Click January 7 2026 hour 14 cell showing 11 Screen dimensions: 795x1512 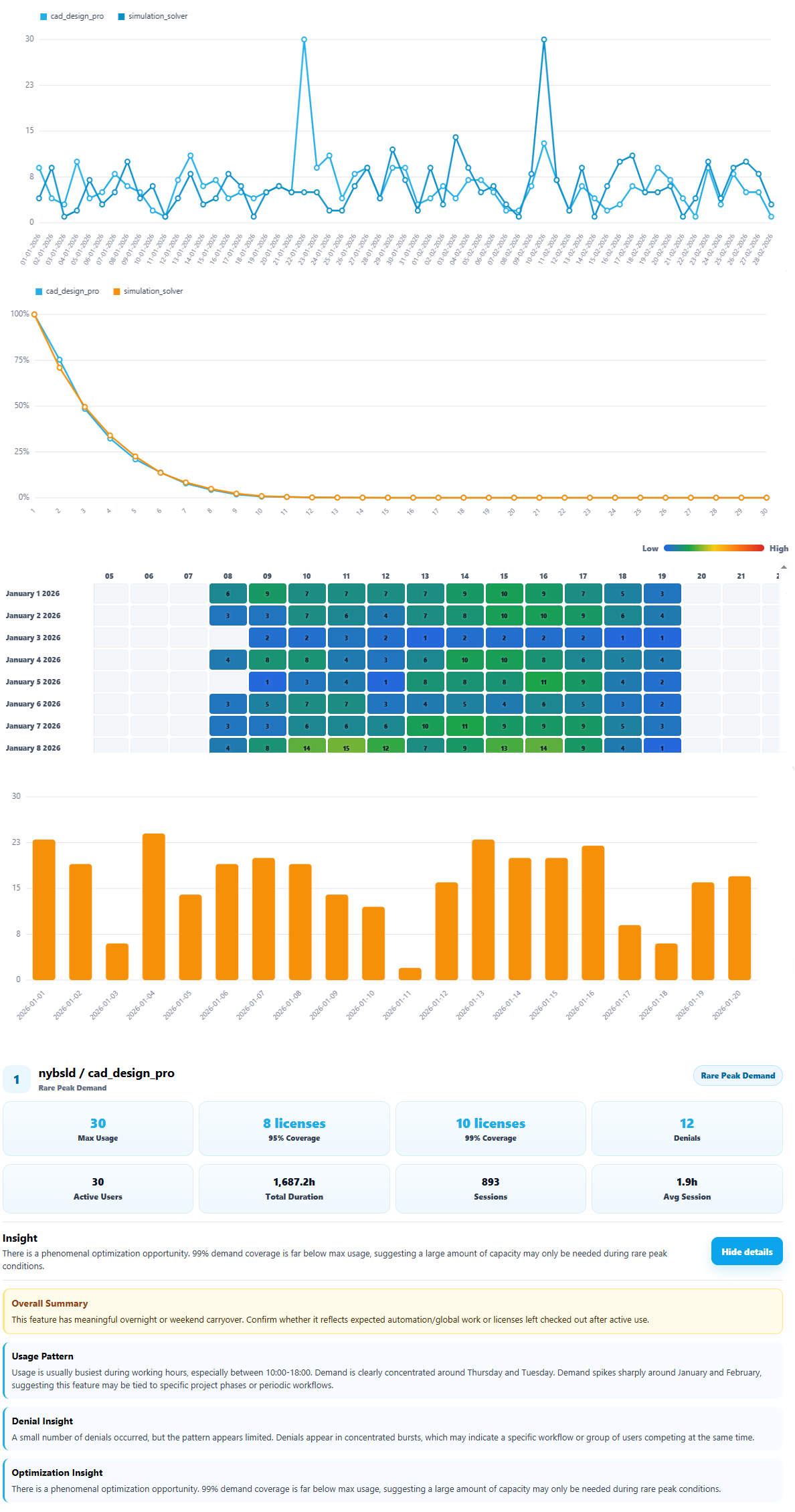(x=464, y=726)
